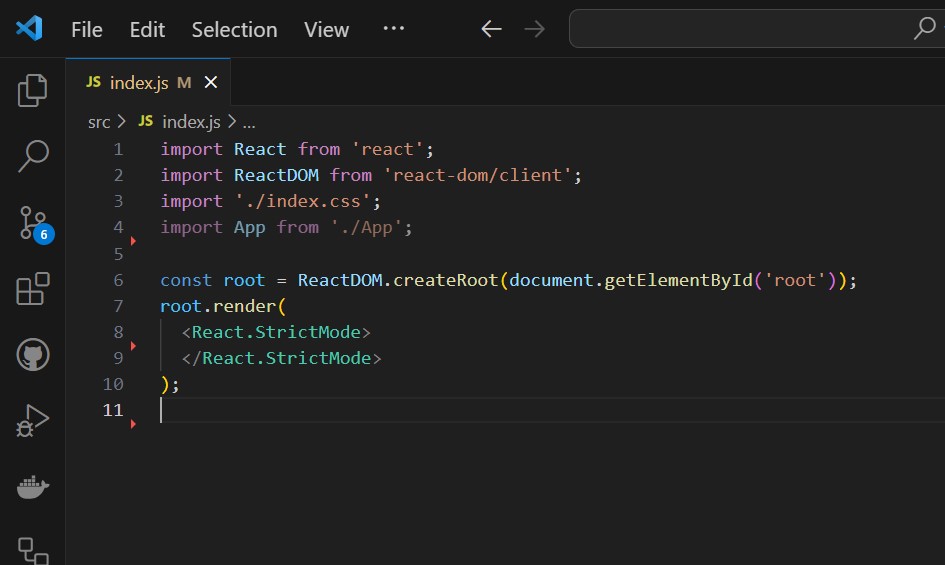This screenshot has height=565, width=945.
Task: Click the VS Code logo icon
Action: point(29,29)
